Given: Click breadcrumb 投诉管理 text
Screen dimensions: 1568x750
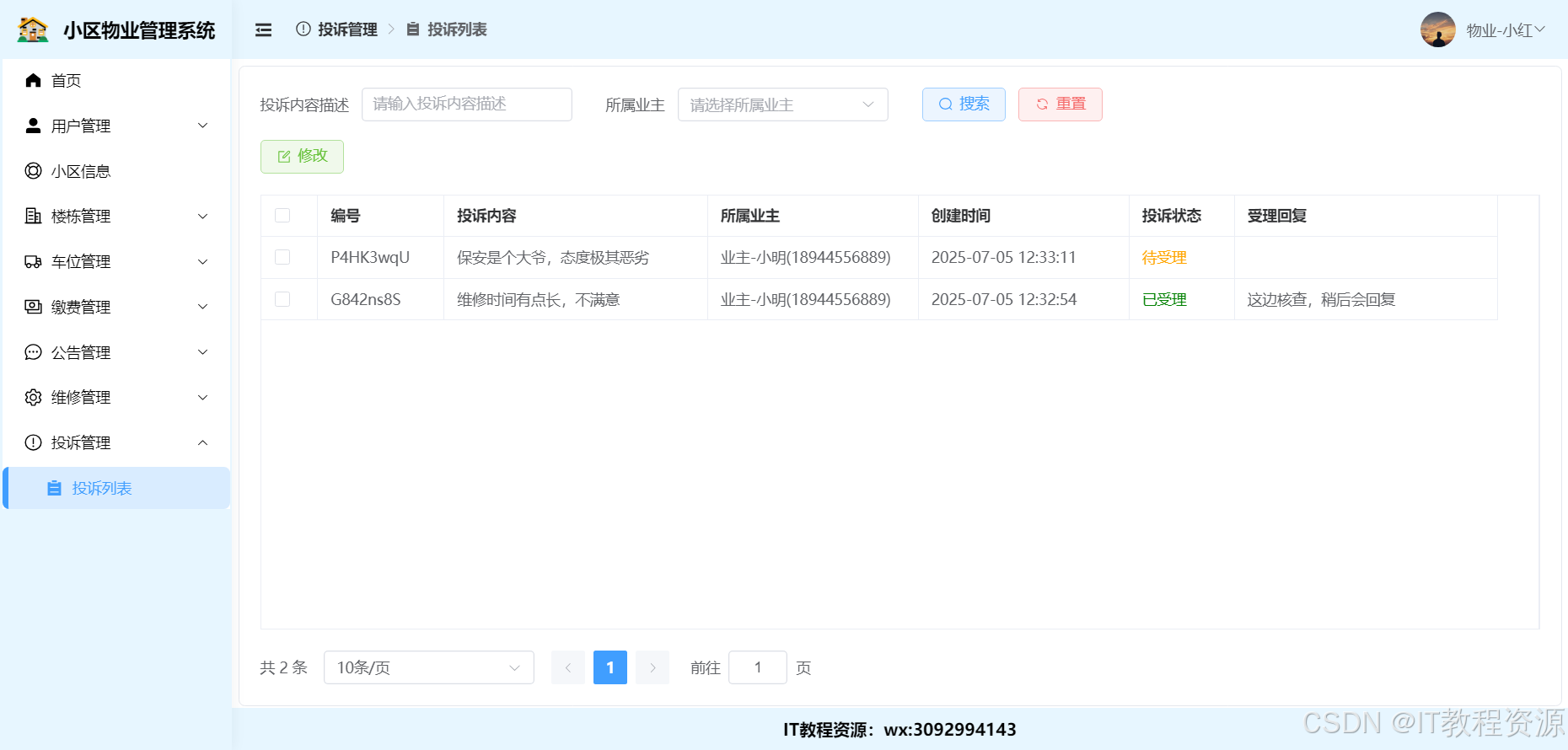Looking at the screenshot, I should (x=347, y=29).
